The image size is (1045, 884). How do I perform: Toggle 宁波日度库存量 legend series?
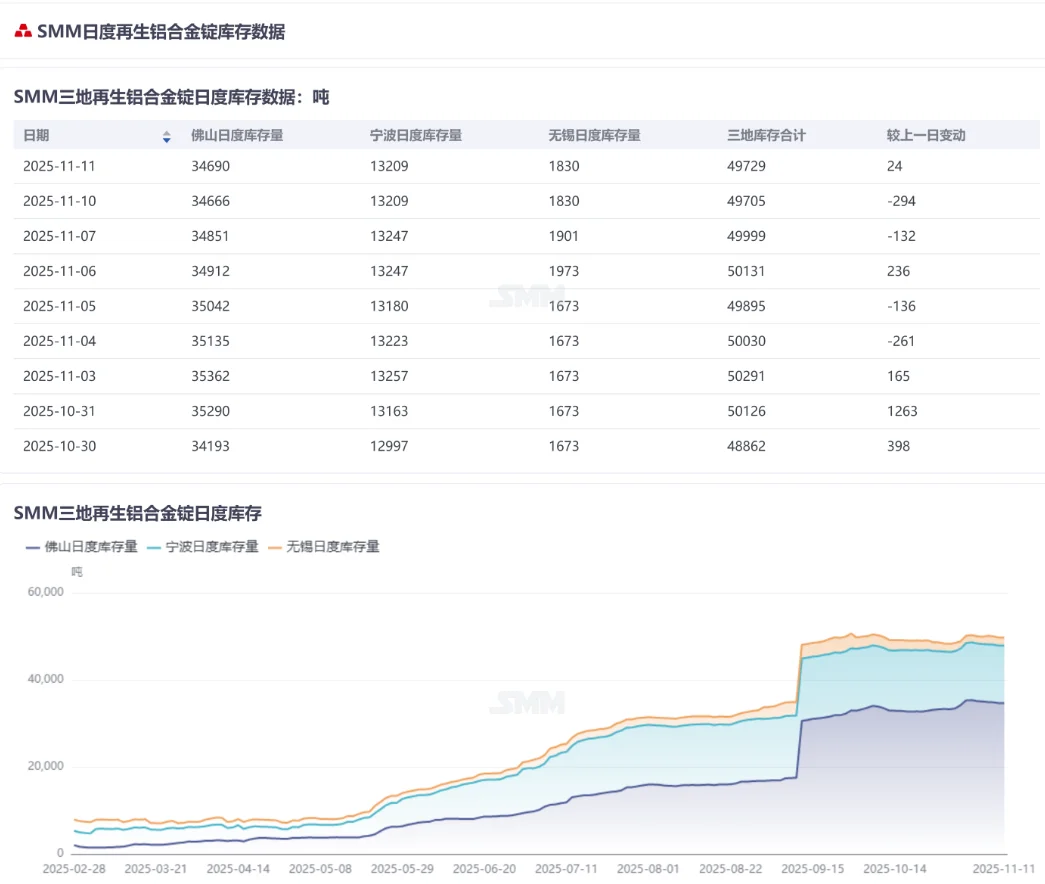(203, 547)
